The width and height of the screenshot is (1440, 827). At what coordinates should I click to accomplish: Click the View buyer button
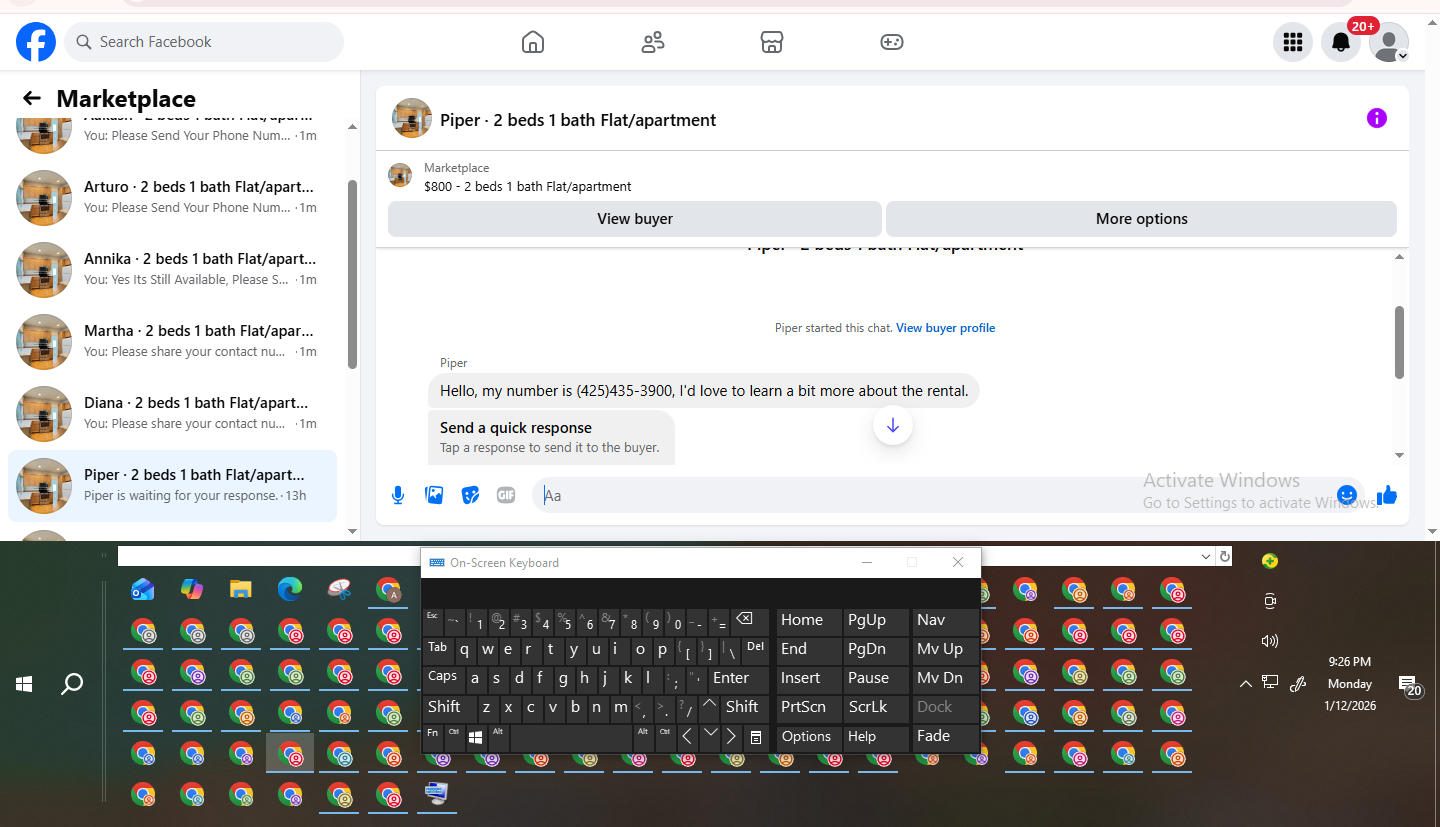pos(635,219)
